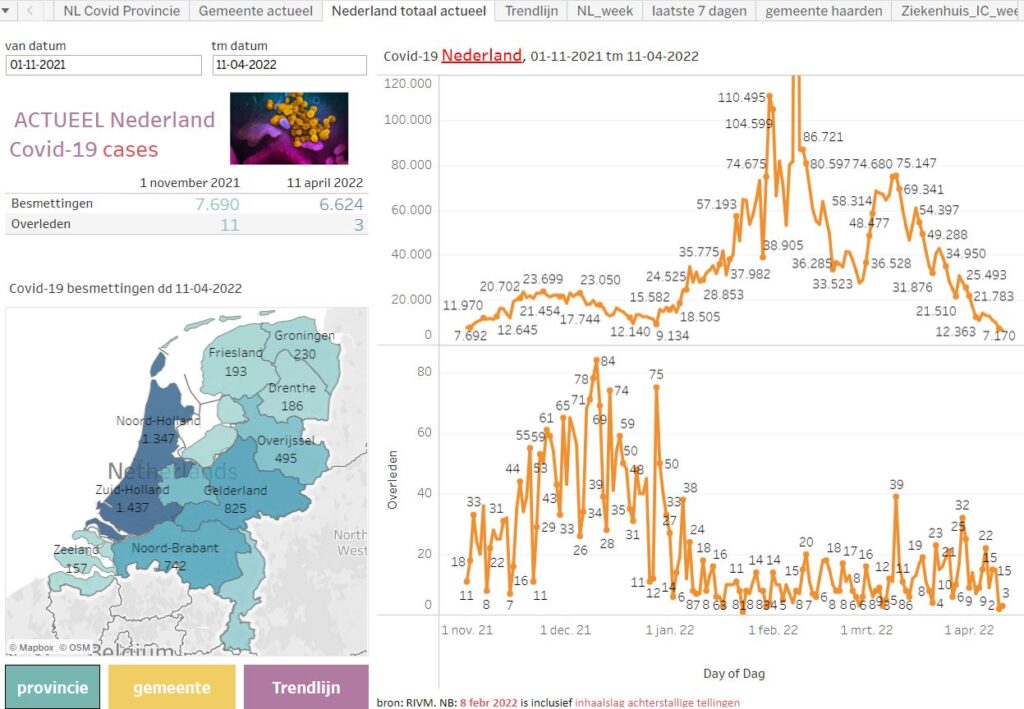Open the top Trendlijn tab
The height and width of the screenshot is (709, 1024).
point(531,11)
